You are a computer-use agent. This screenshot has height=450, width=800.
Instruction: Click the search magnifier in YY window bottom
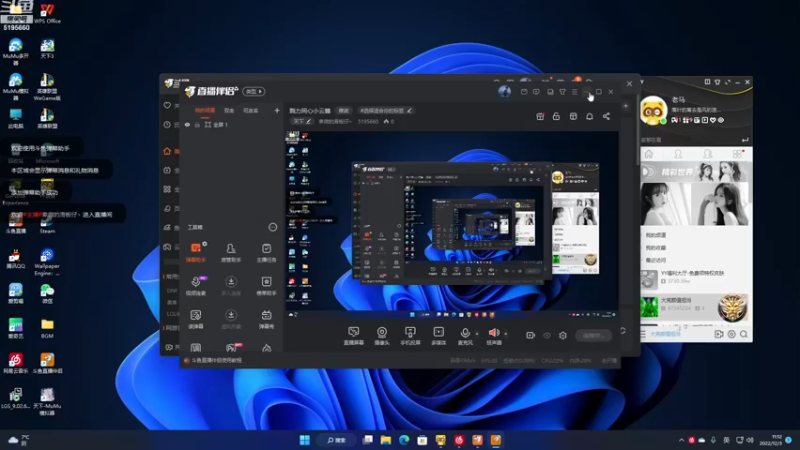744,334
